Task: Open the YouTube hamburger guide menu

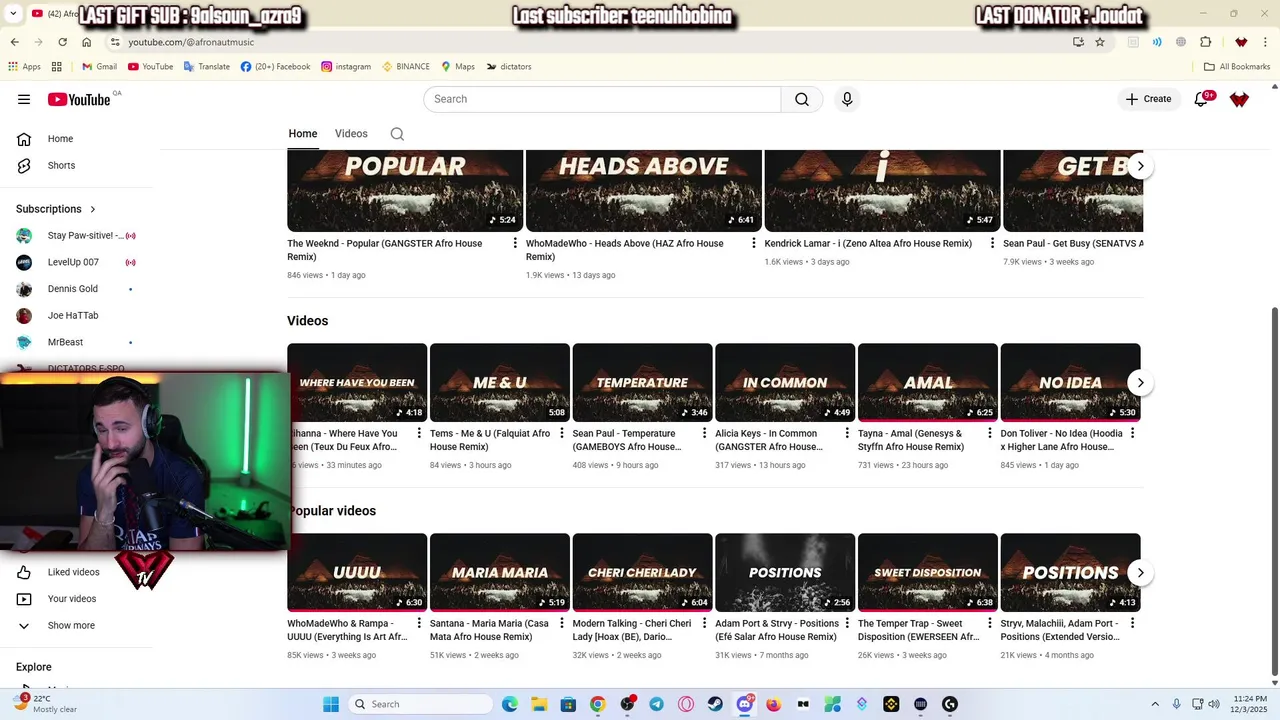Action: tap(24, 99)
